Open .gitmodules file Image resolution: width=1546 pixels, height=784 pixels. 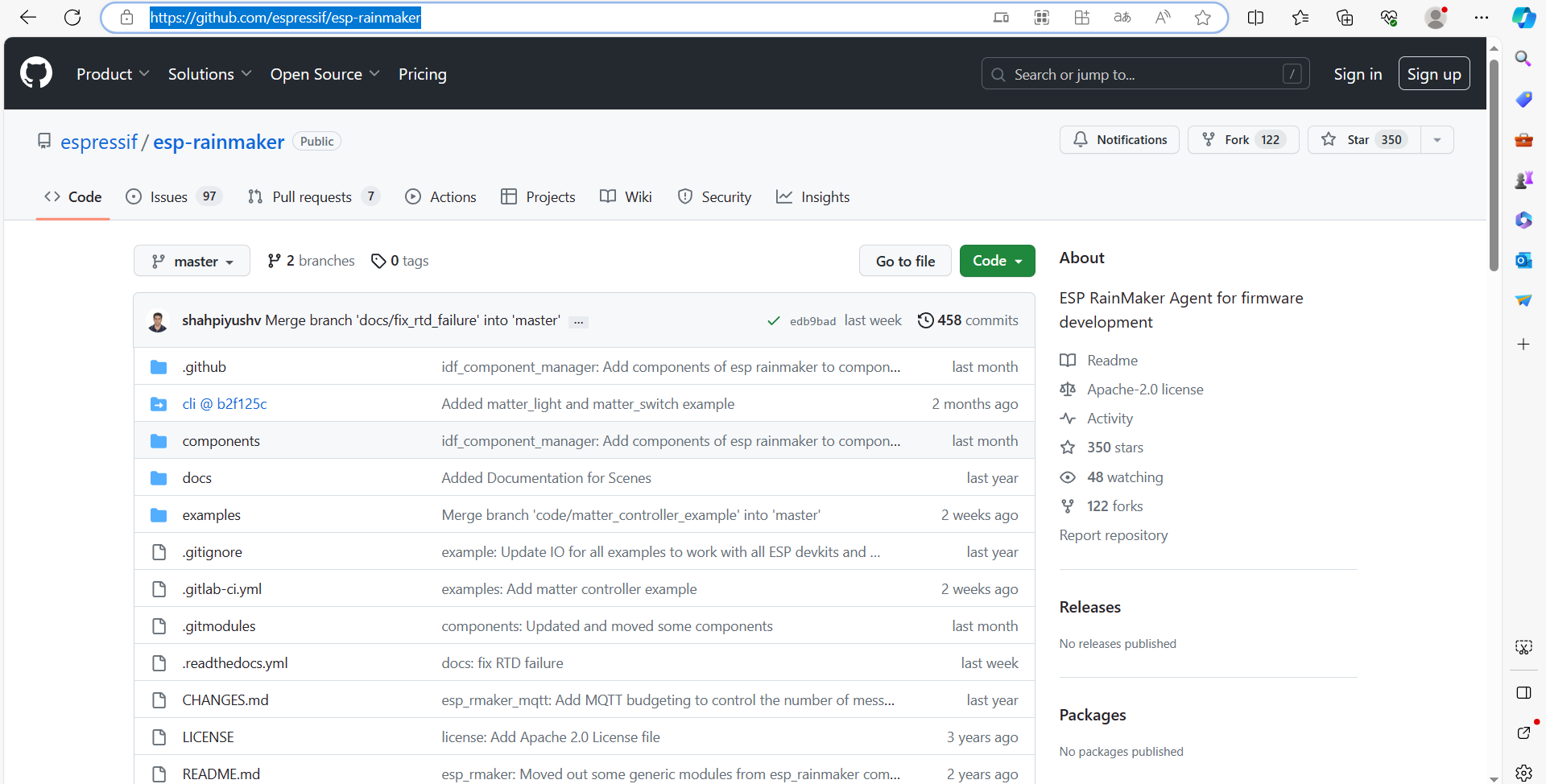click(219, 626)
